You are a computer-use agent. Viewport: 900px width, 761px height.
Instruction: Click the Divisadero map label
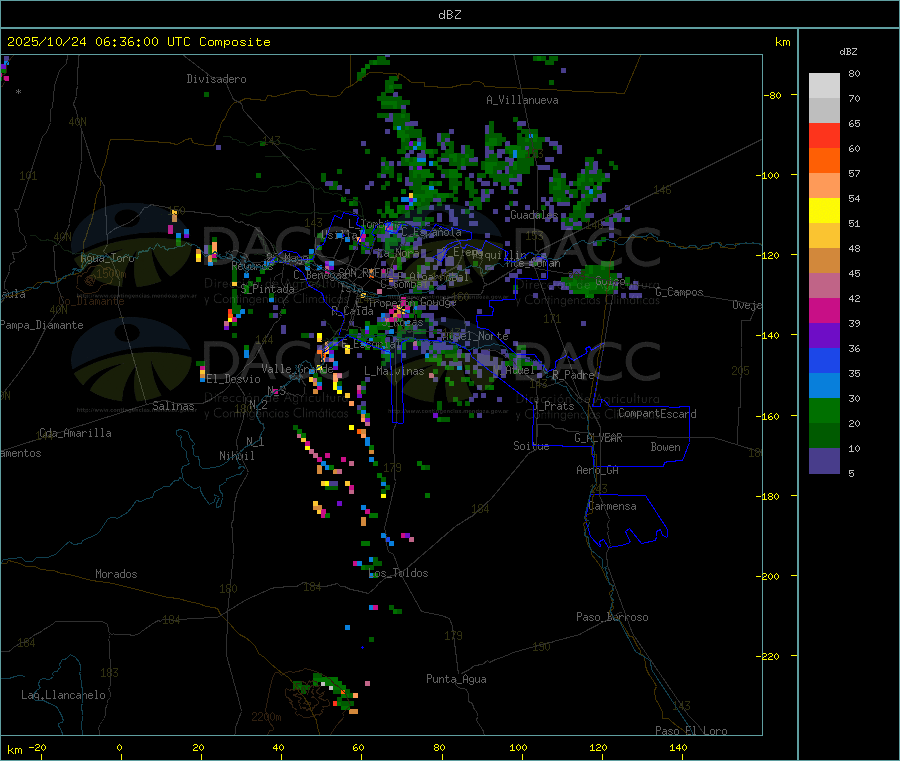[x=216, y=79]
